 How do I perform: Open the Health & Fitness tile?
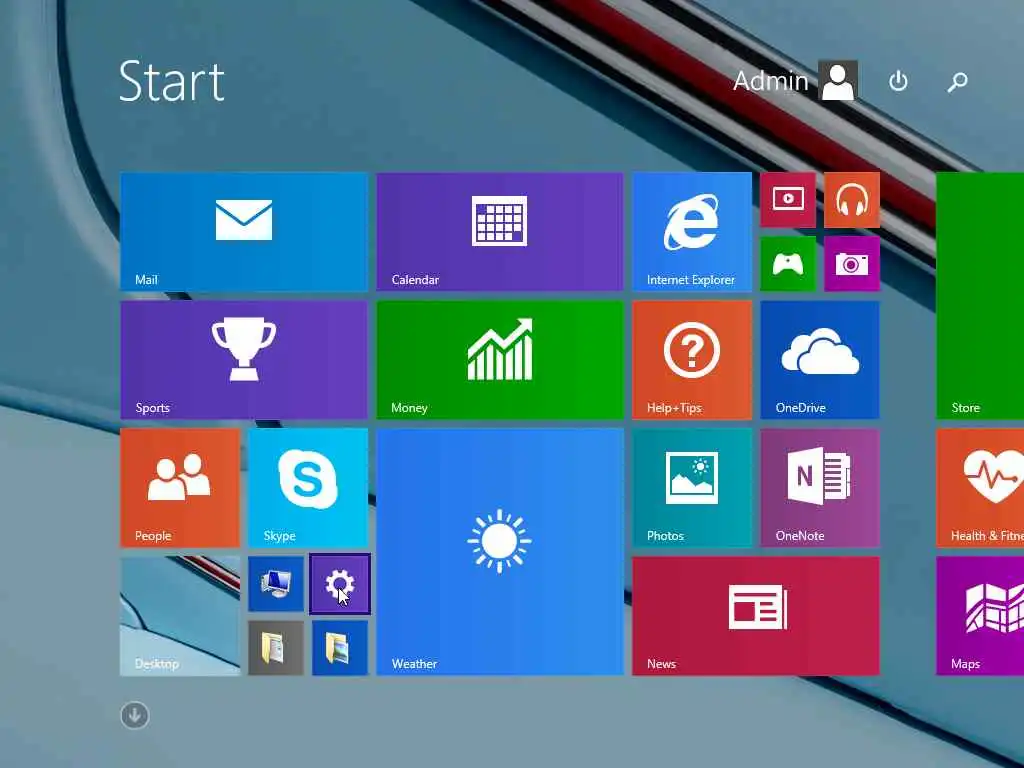[980, 488]
